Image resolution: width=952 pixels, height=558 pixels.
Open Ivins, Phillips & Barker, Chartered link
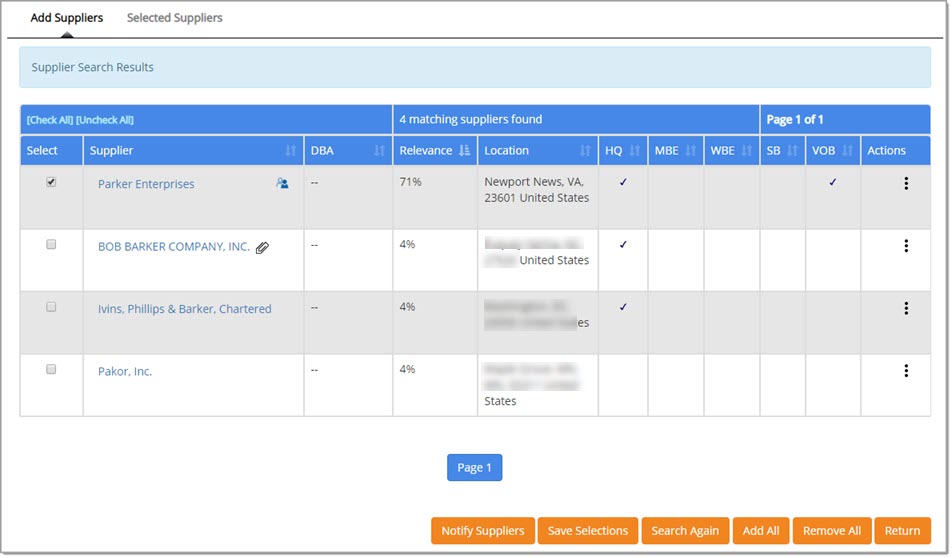(x=185, y=309)
